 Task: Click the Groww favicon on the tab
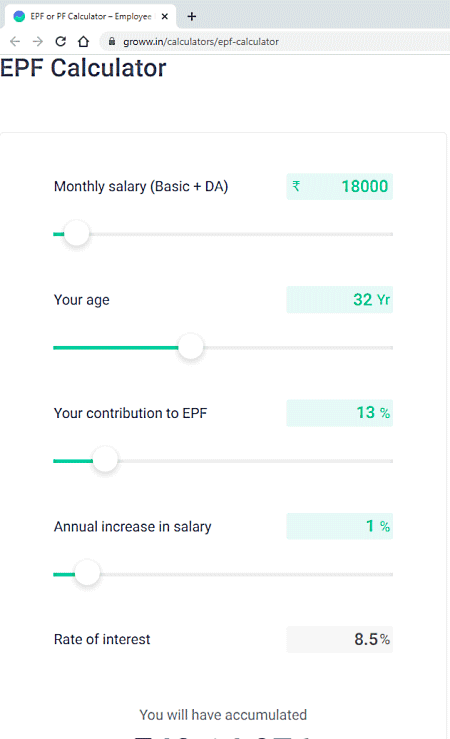(x=19, y=16)
